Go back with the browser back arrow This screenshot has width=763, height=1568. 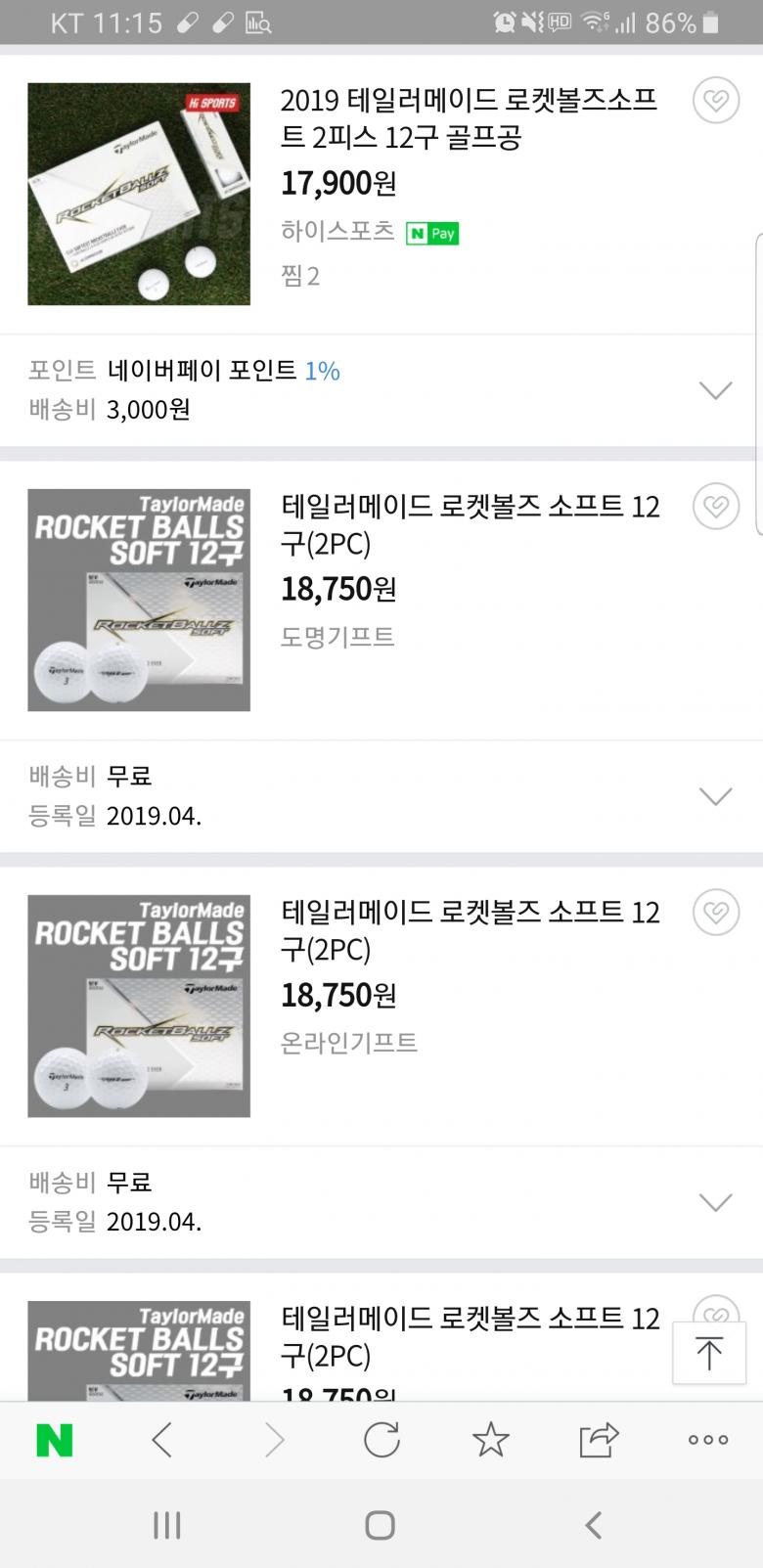[163, 1440]
